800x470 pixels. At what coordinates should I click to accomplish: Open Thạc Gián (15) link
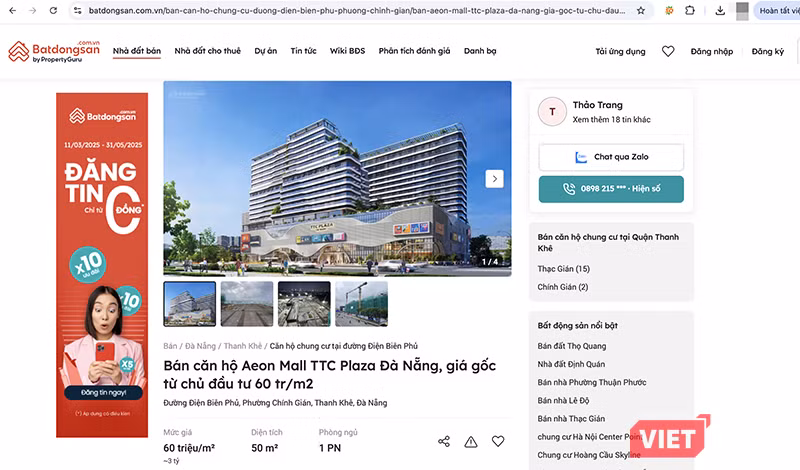click(x=563, y=269)
